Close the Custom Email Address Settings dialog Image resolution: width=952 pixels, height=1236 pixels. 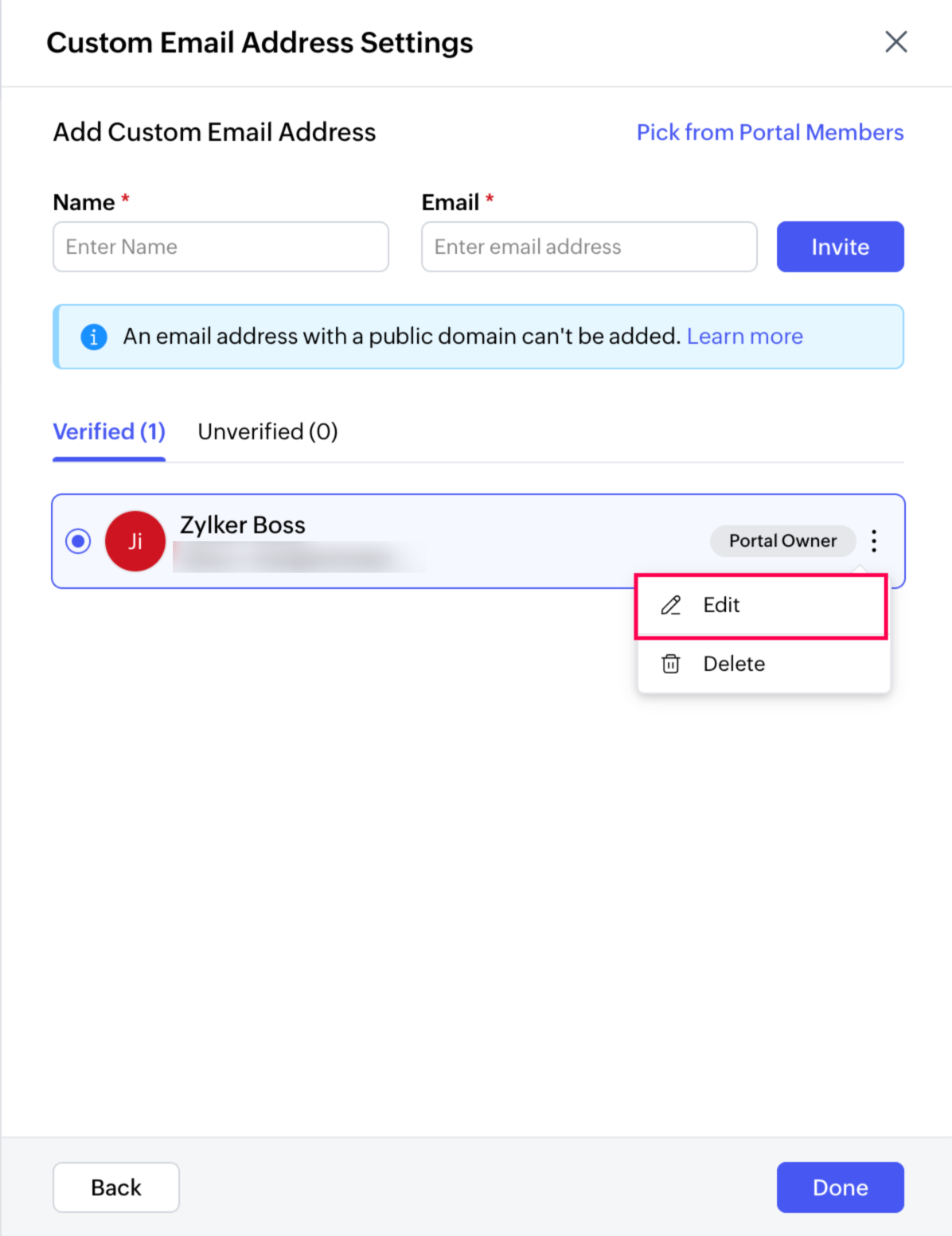pyautogui.click(x=896, y=42)
